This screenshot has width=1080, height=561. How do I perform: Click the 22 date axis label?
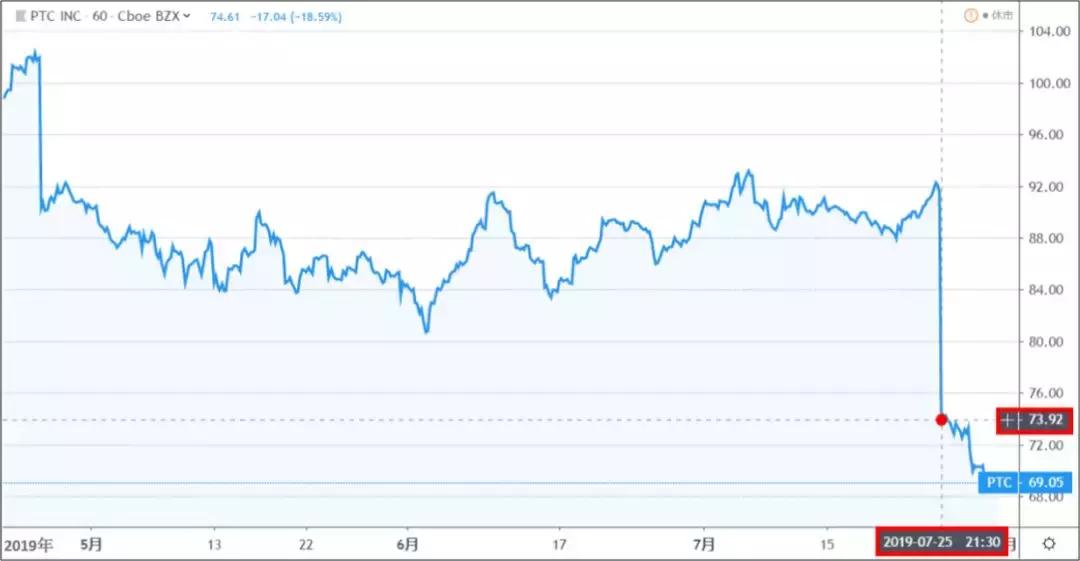306,544
